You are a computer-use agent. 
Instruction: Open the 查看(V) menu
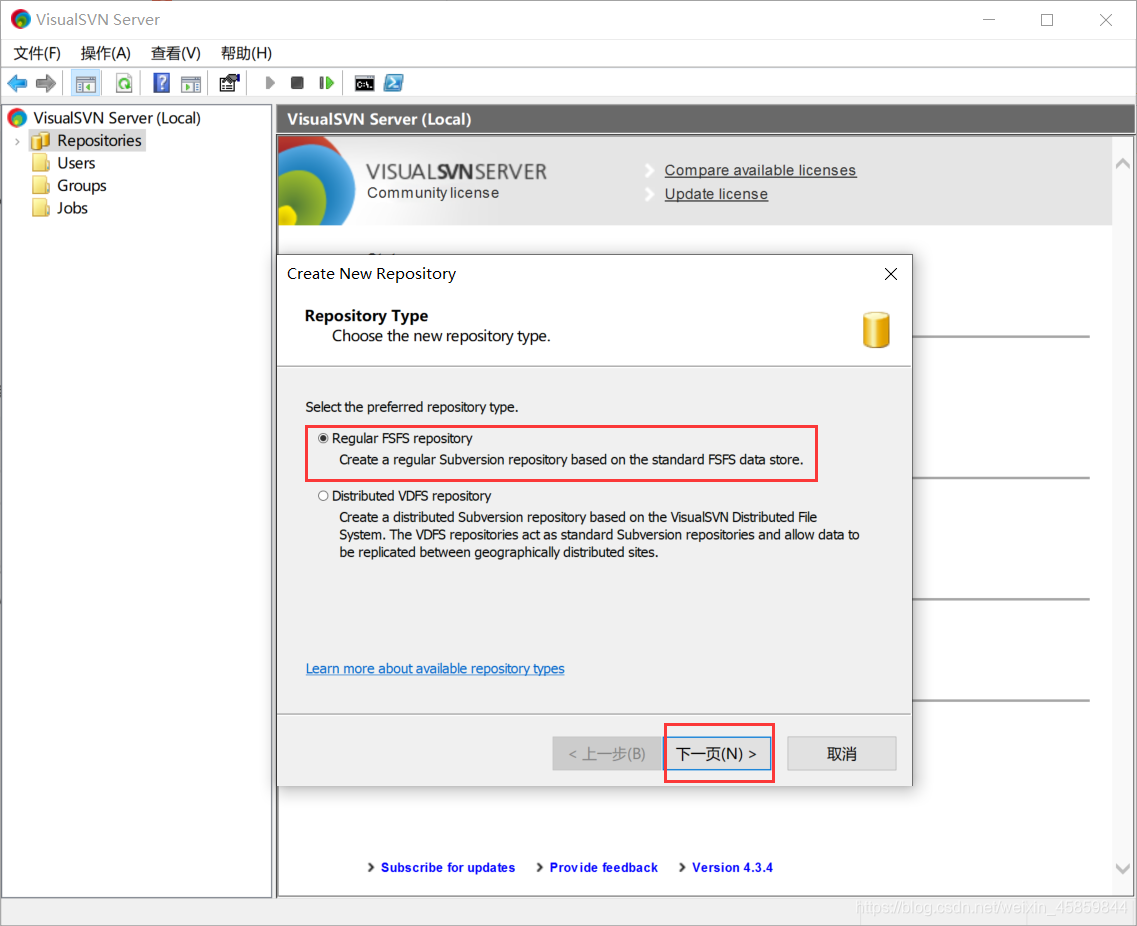pyautogui.click(x=175, y=53)
